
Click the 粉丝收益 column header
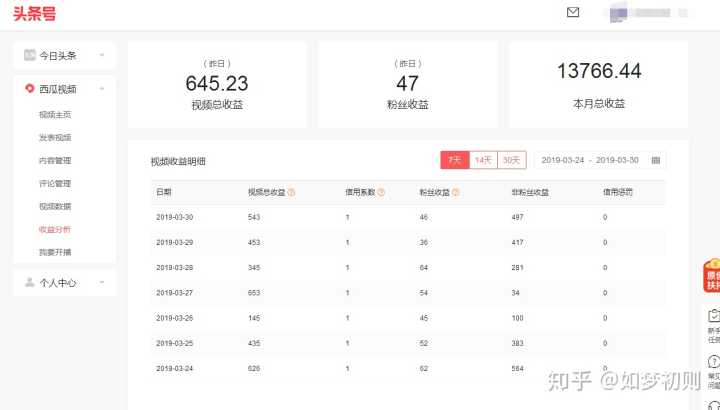click(x=434, y=192)
